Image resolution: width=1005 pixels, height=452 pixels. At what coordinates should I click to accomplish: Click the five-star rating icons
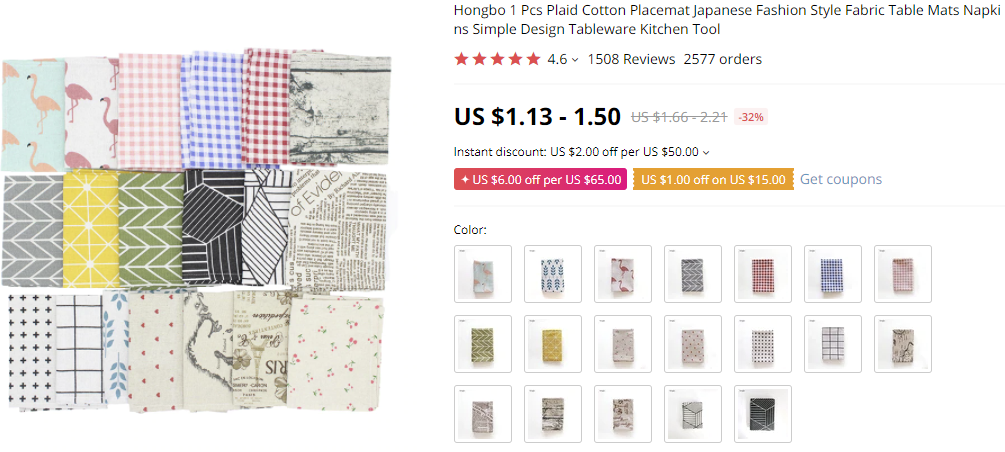497,59
